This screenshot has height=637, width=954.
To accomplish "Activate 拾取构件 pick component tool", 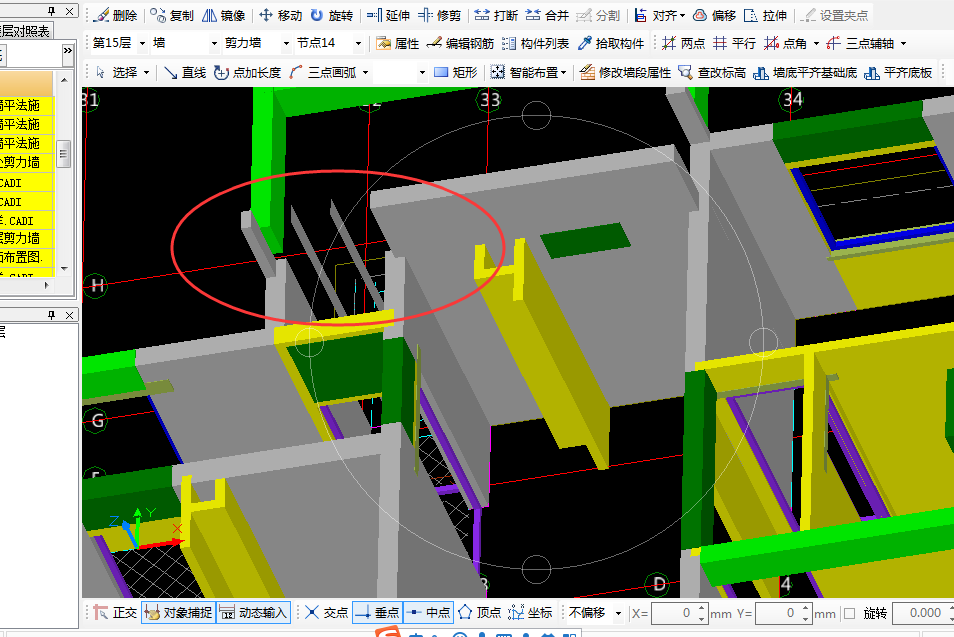I will (611, 43).
